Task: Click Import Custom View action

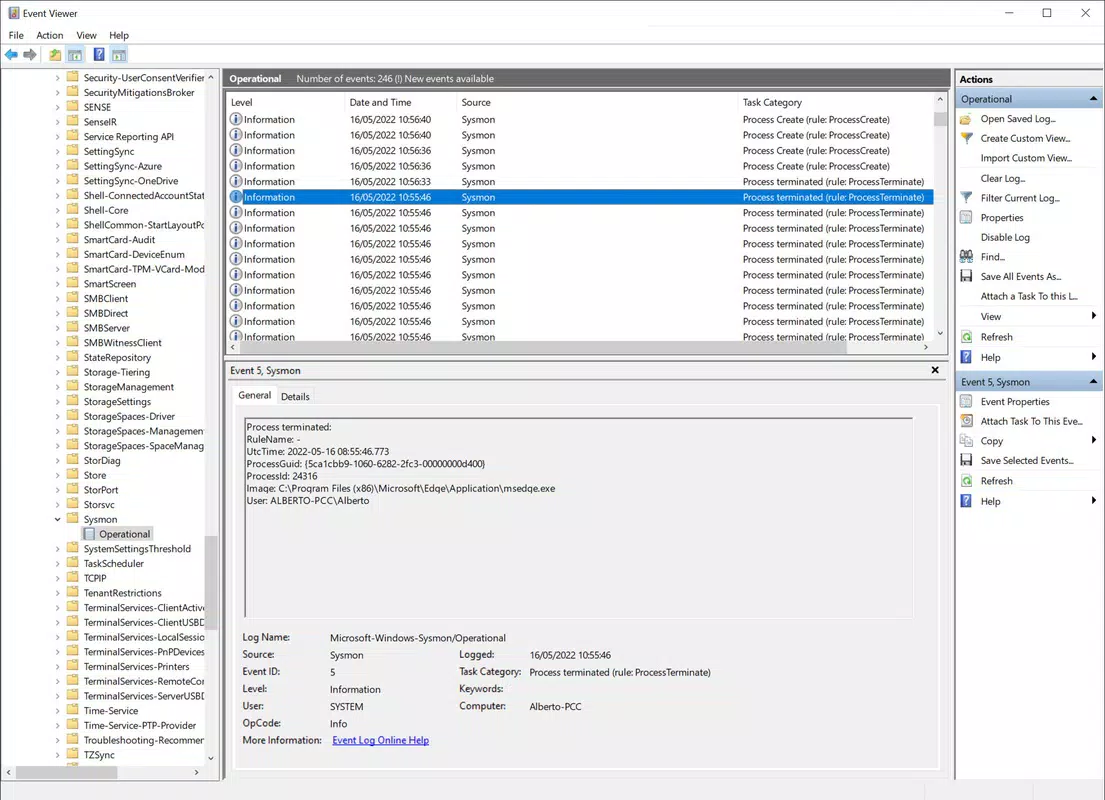Action: [1026, 158]
